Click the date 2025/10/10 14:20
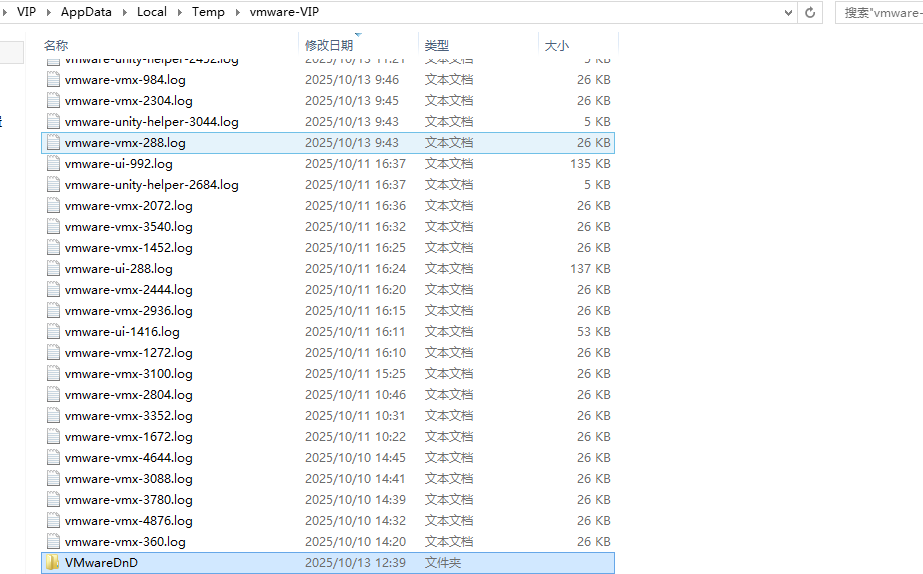The width and height of the screenshot is (923, 574). tap(355, 542)
